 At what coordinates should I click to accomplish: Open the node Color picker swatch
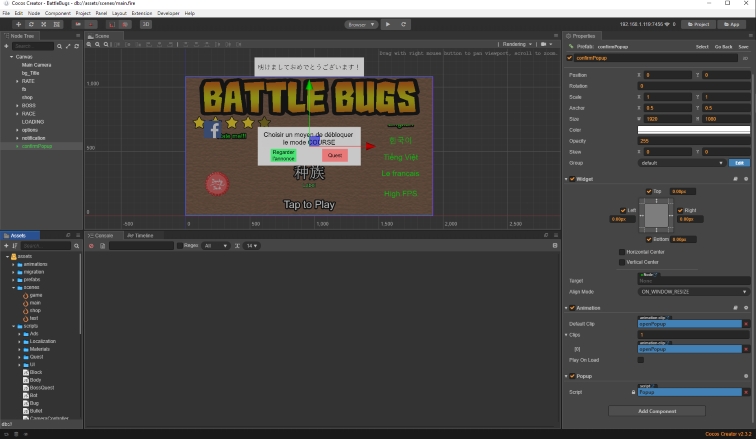coord(694,130)
